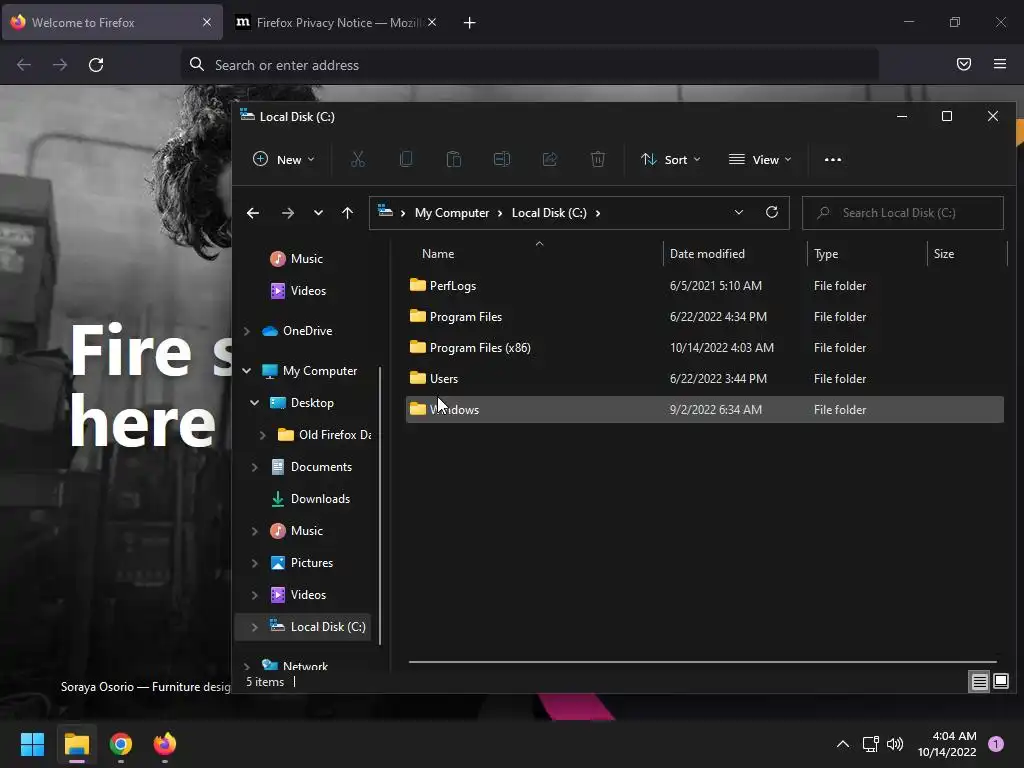Open Downloads in navigation pane
This screenshot has height=768, width=1024.
point(320,499)
